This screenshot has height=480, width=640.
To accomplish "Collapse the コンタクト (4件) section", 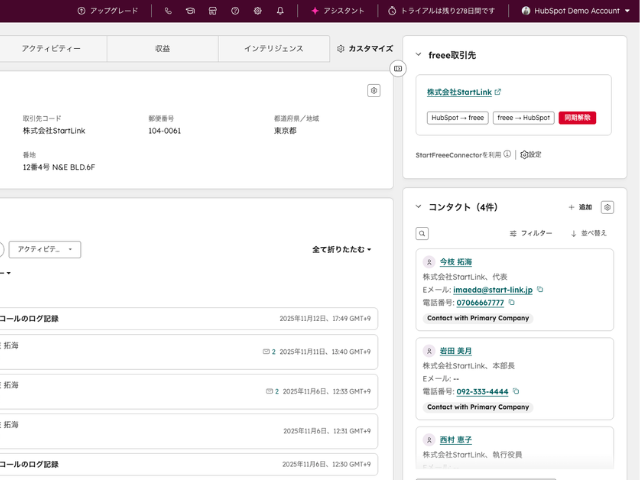I will tap(418, 207).
